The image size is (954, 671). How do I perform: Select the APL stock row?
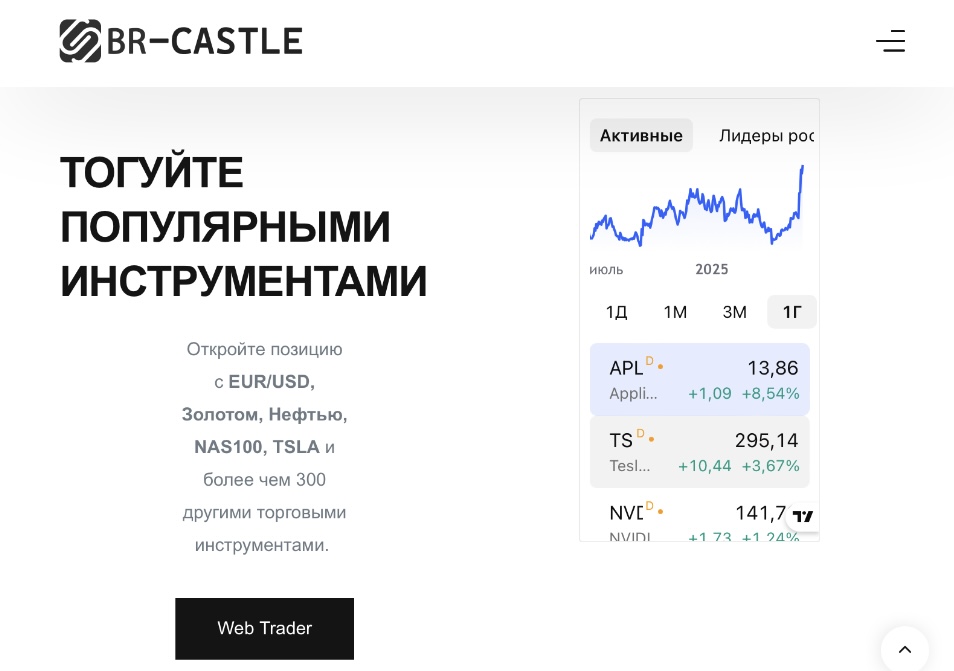[x=699, y=379]
